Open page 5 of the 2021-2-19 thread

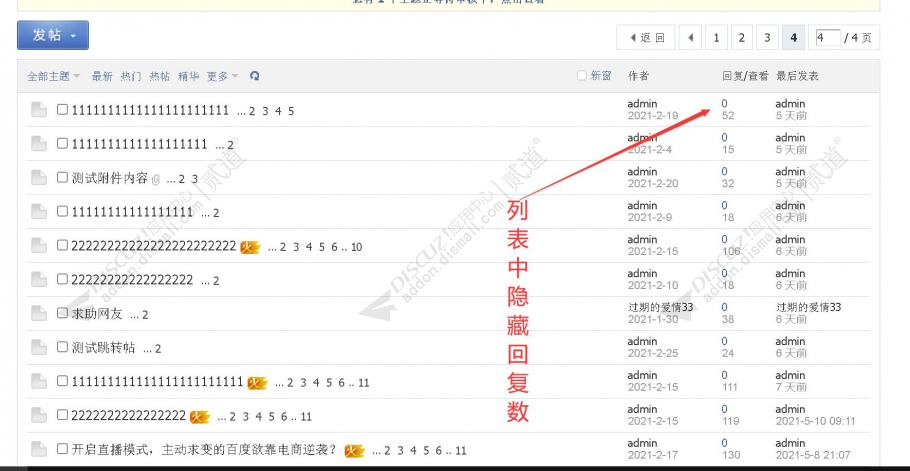pos(291,111)
